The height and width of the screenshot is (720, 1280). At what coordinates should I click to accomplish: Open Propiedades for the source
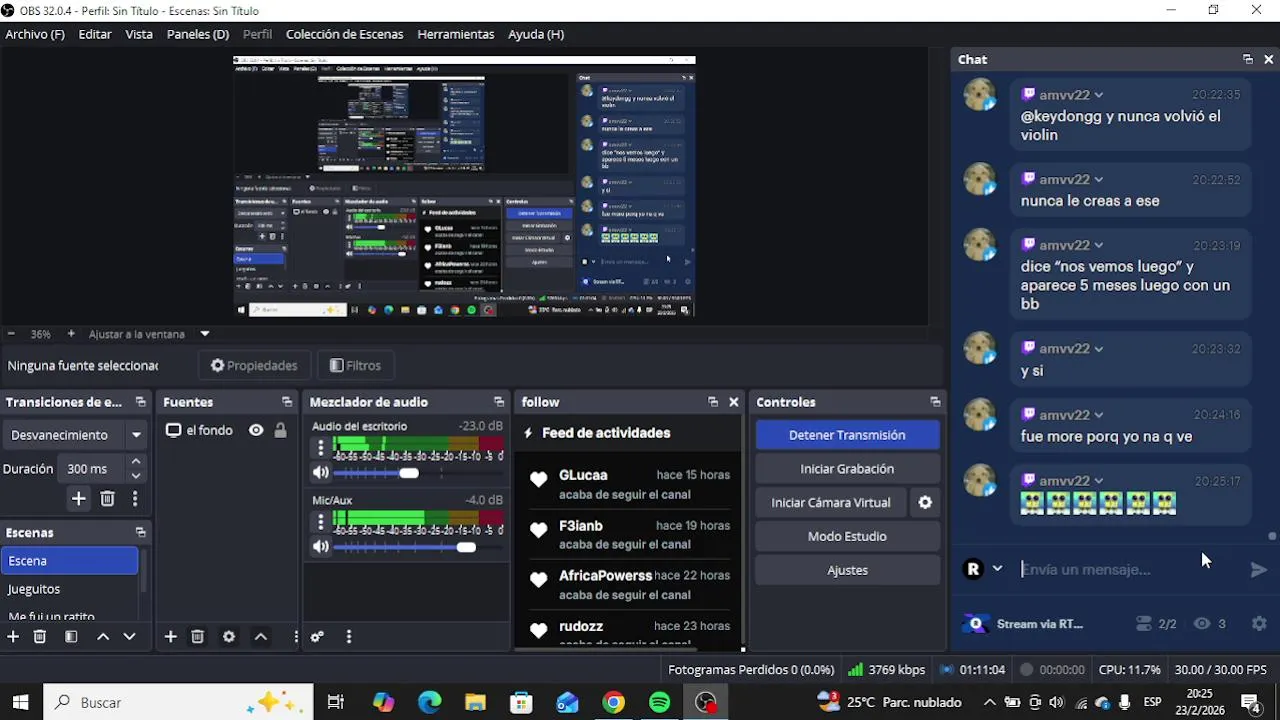click(254, 366)
